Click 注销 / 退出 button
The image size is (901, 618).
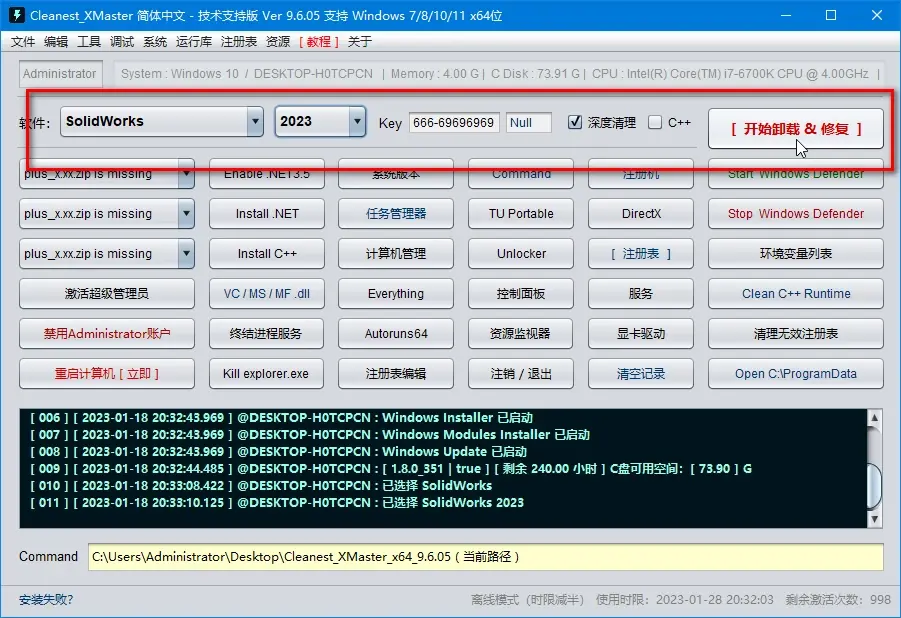pos(521,374)
